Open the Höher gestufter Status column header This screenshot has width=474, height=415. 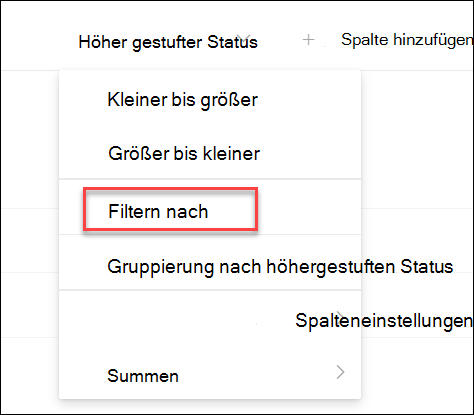(x=168, y=42)
